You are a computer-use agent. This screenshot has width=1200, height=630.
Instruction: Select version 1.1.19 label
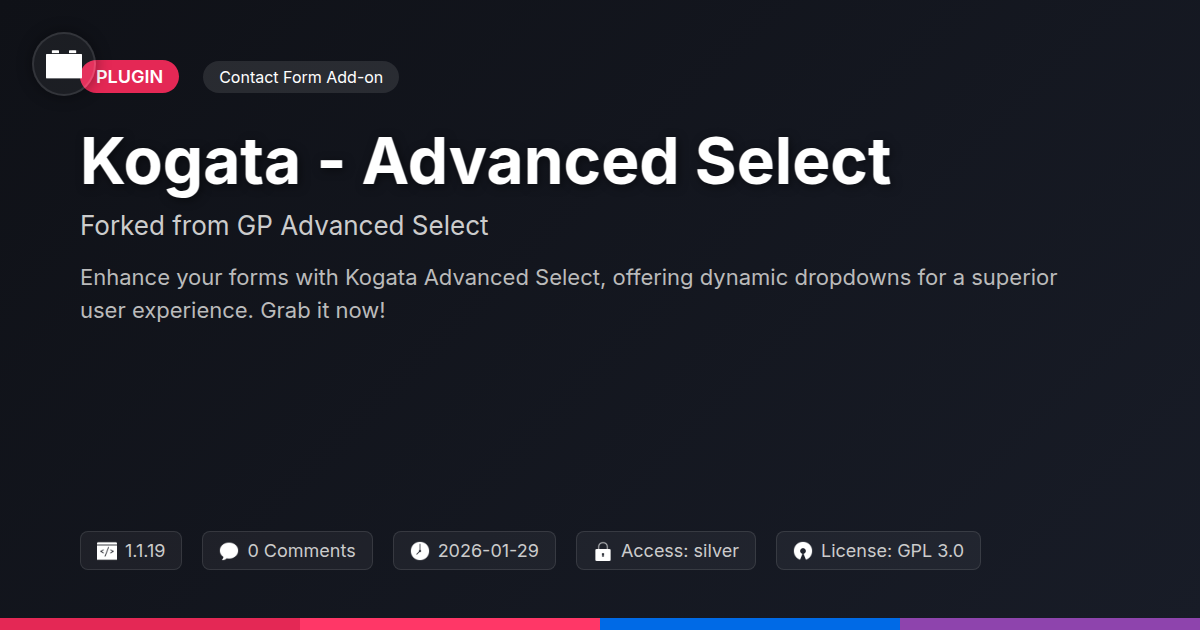pos(145,551)
